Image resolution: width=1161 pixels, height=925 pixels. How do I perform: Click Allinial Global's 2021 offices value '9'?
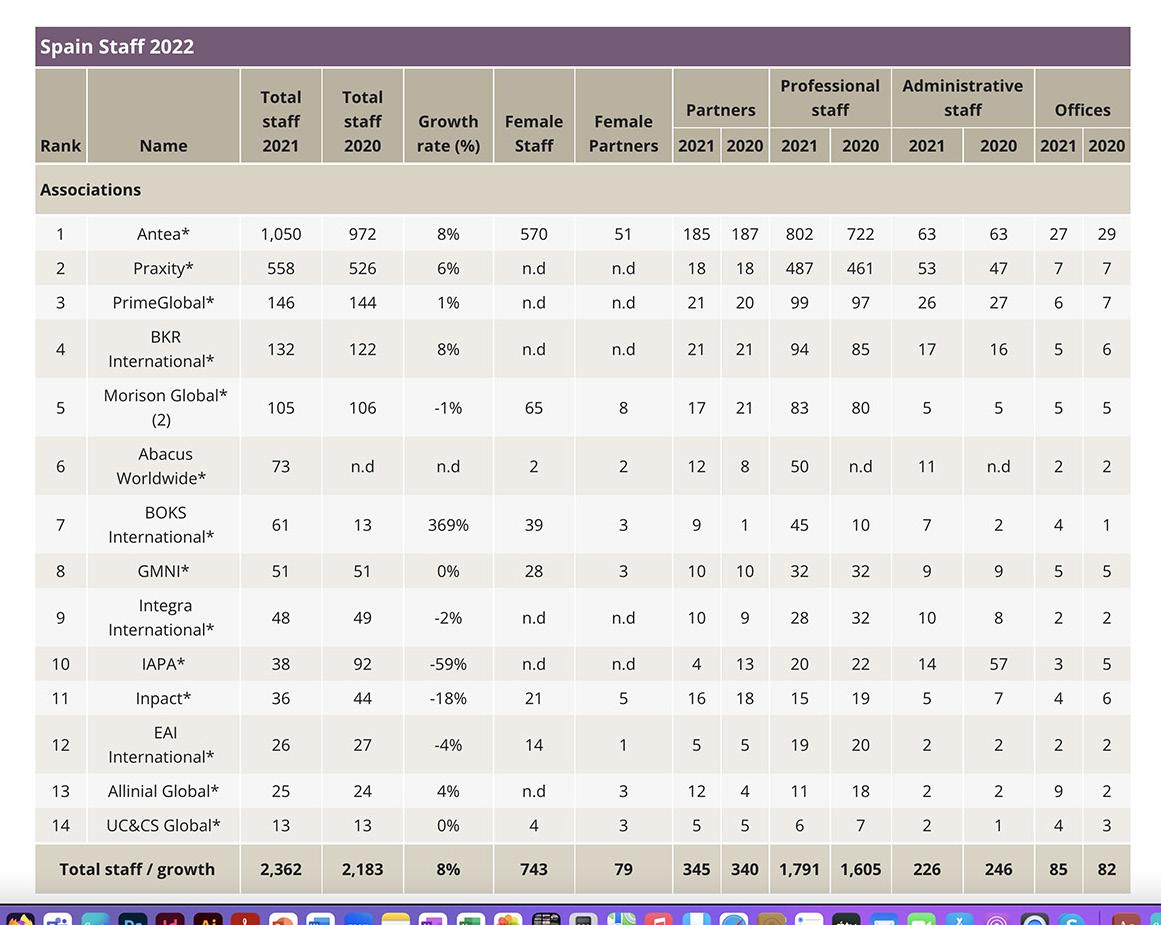pyautogui.click(x=1058, y=791)
